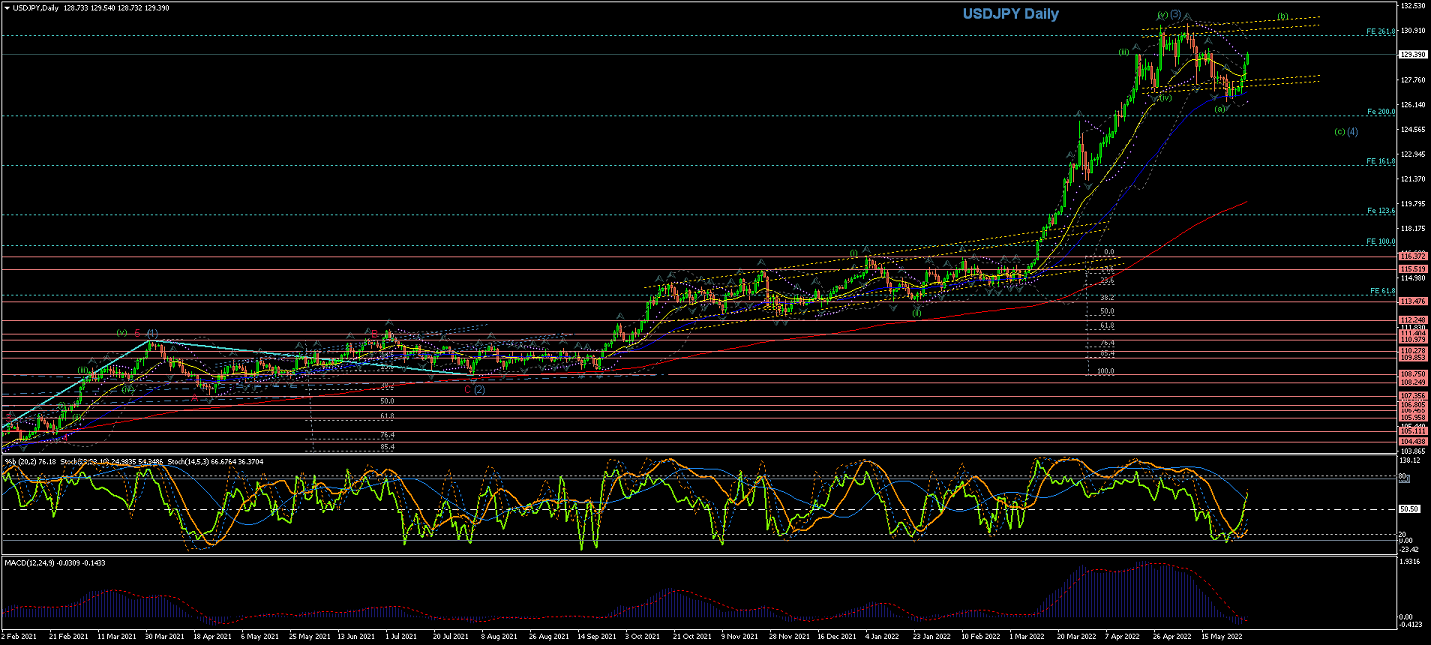Click the 122.945 price axis value

tap(1413, 154)
